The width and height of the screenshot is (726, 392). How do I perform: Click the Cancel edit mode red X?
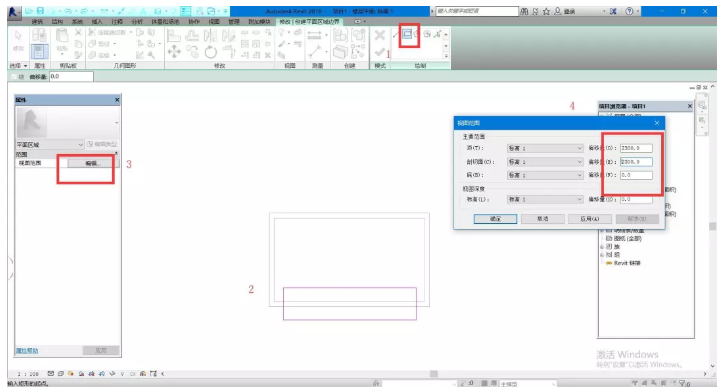[x=380, y=35]
